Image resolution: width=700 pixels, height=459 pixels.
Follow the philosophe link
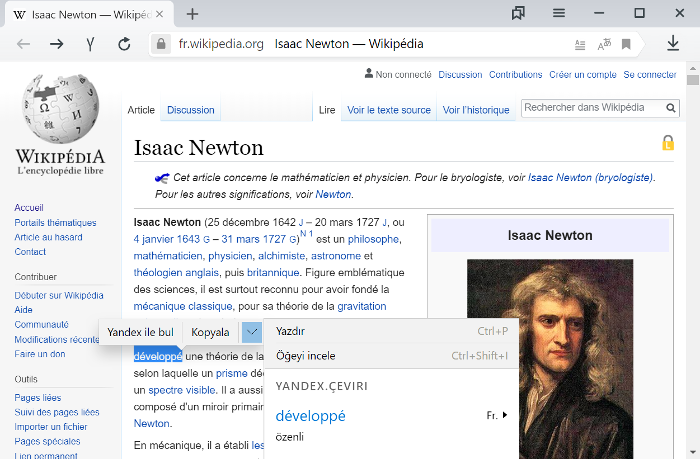(x=373, y=239)
